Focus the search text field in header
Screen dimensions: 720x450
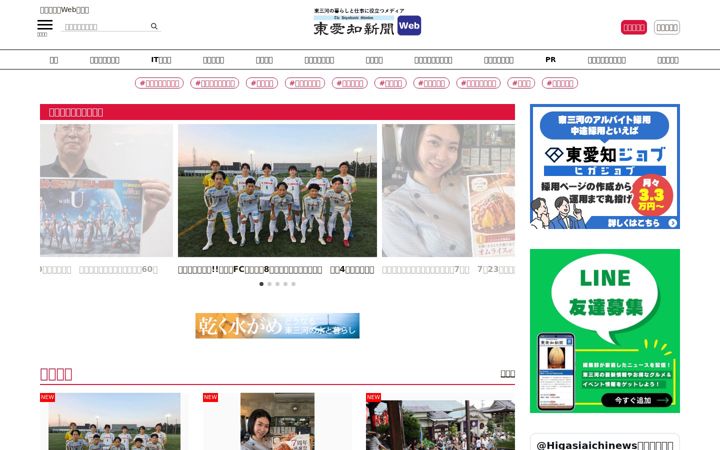(x=105, y=27)
